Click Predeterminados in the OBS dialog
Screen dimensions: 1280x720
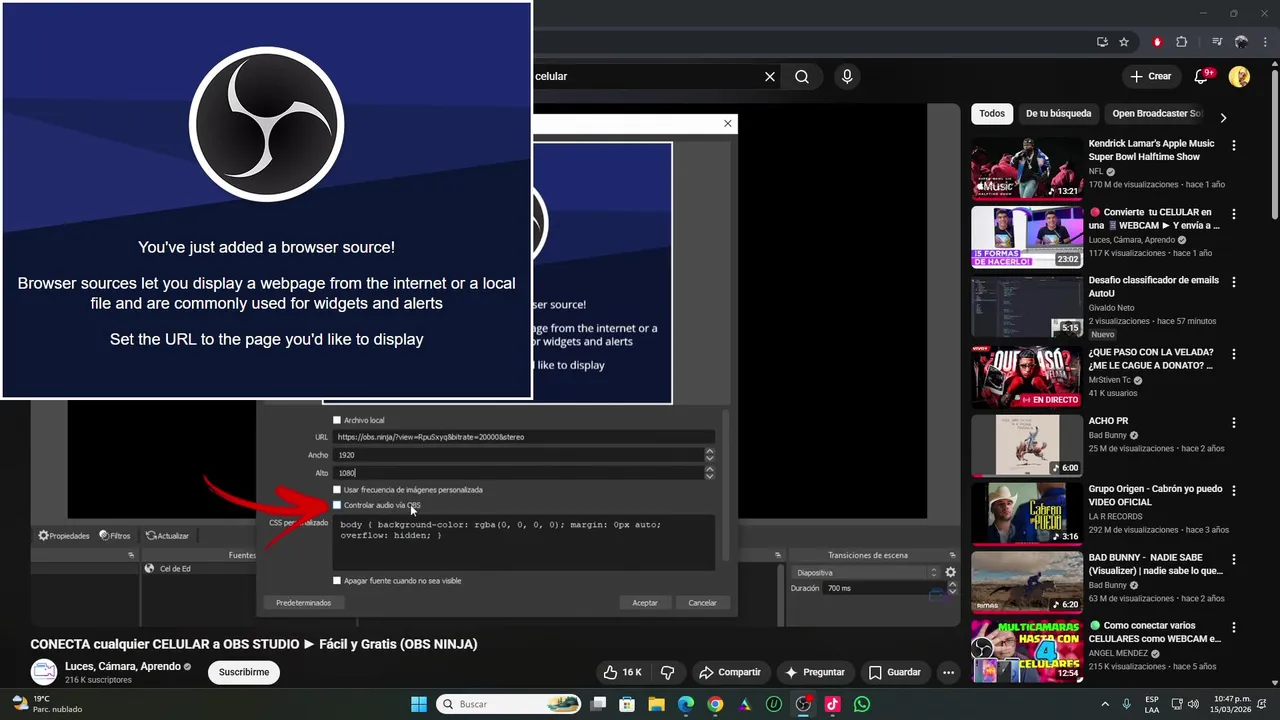tap(303, 603)
